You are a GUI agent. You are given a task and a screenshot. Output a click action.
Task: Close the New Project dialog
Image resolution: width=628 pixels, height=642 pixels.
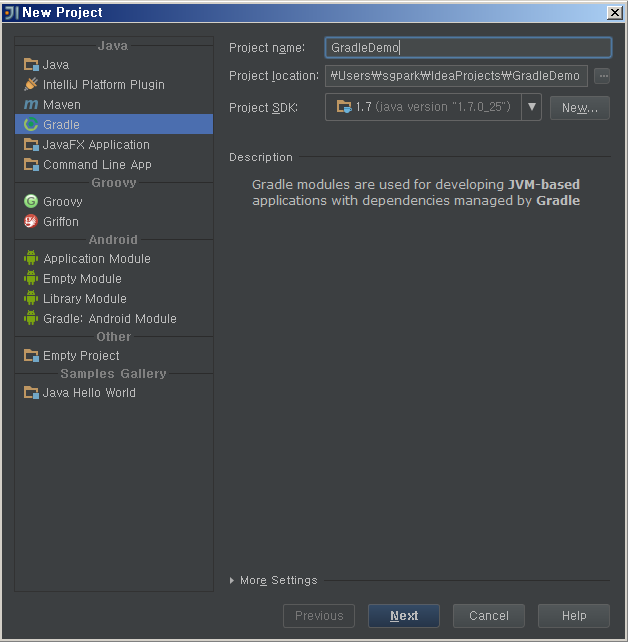614,13
